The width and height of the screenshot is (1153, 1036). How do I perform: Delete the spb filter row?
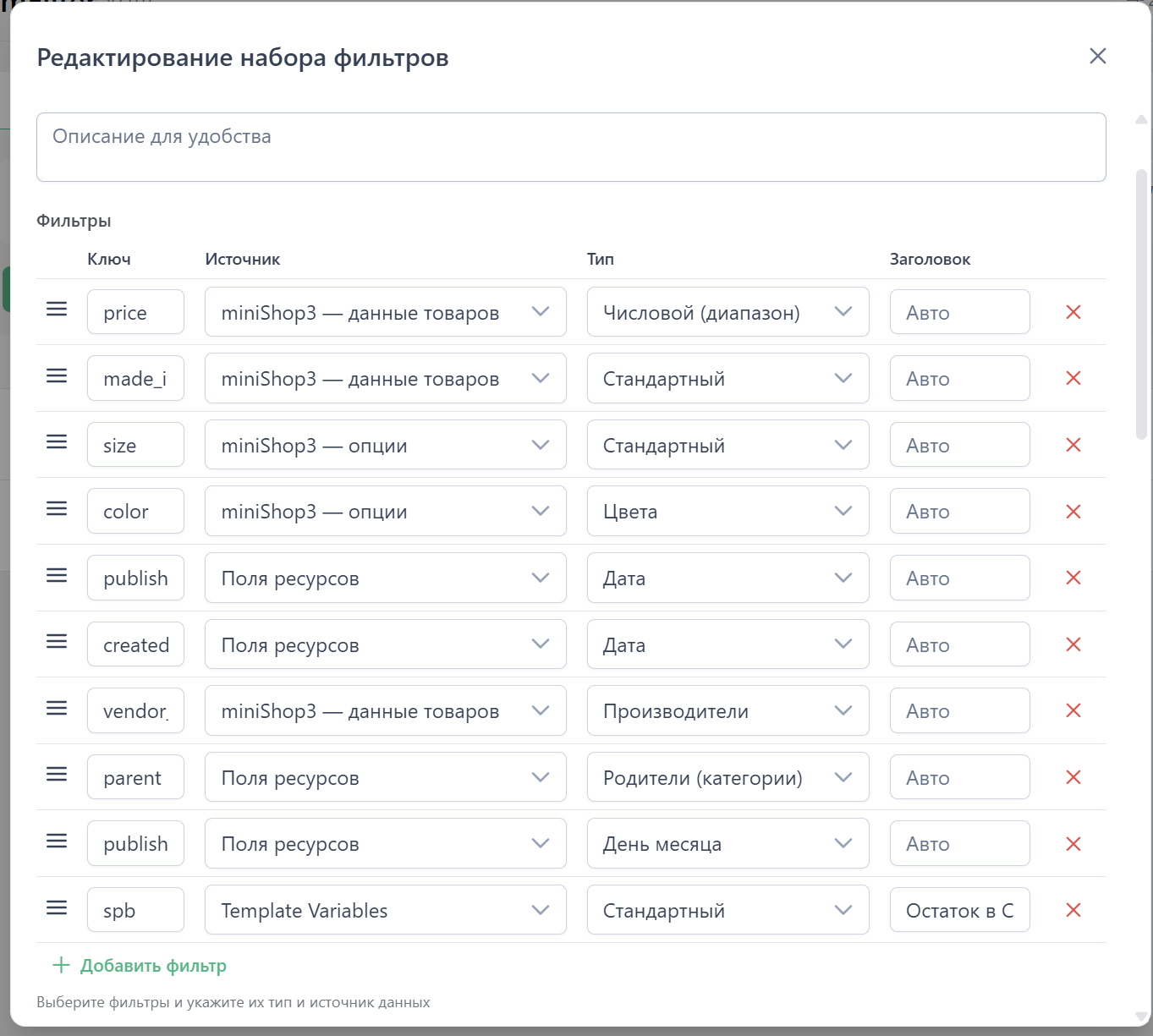coord(1073,910)
